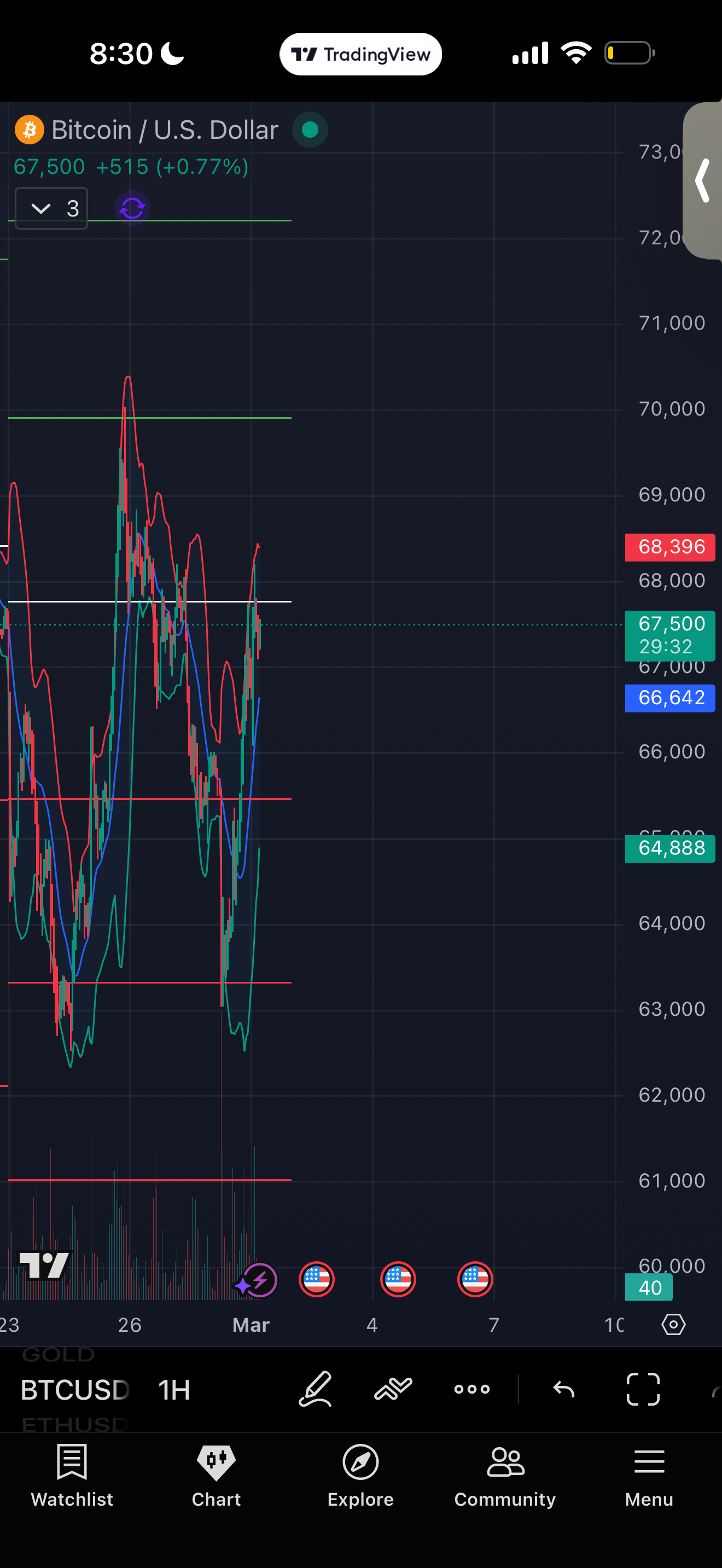
Task: Switch to the Chart tab
Action: point(216,1477)
